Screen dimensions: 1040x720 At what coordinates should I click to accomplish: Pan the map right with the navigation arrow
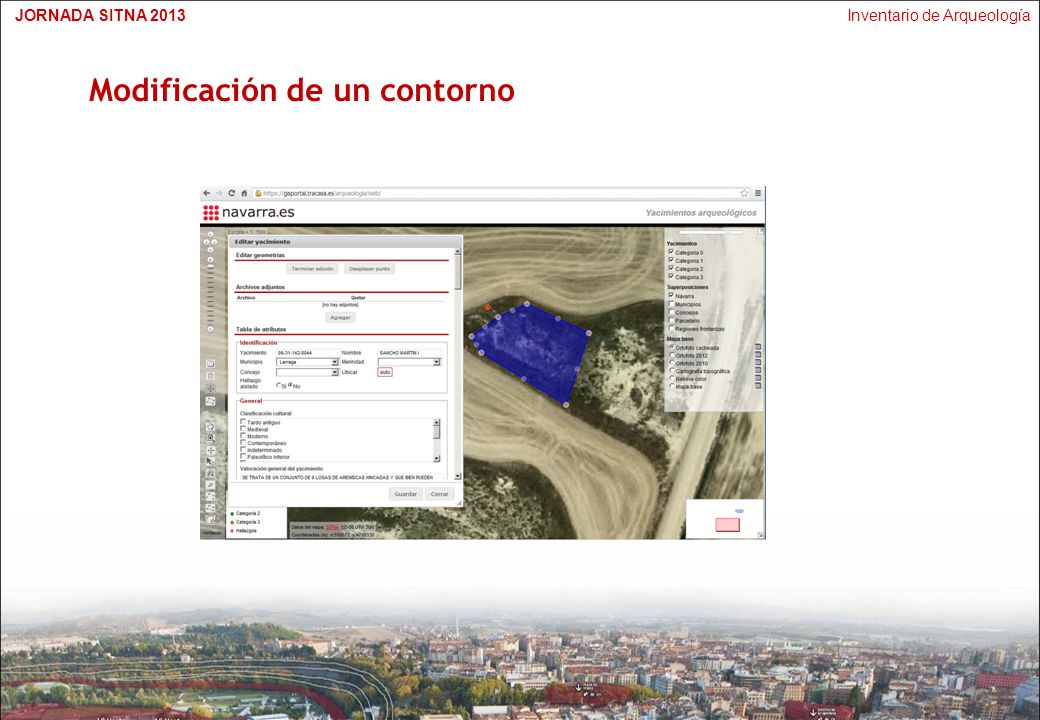(x=215, y=242)
